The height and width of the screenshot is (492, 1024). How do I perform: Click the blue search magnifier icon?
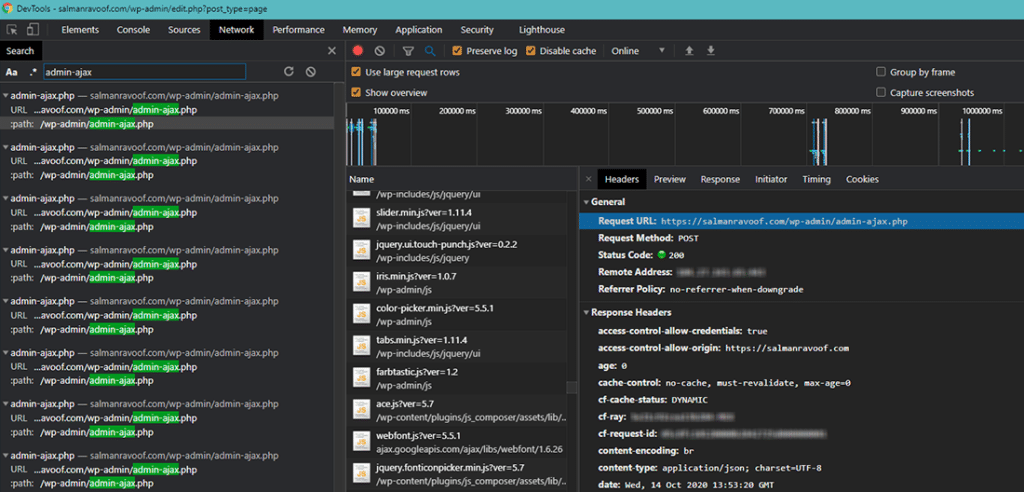coord(430,51)
